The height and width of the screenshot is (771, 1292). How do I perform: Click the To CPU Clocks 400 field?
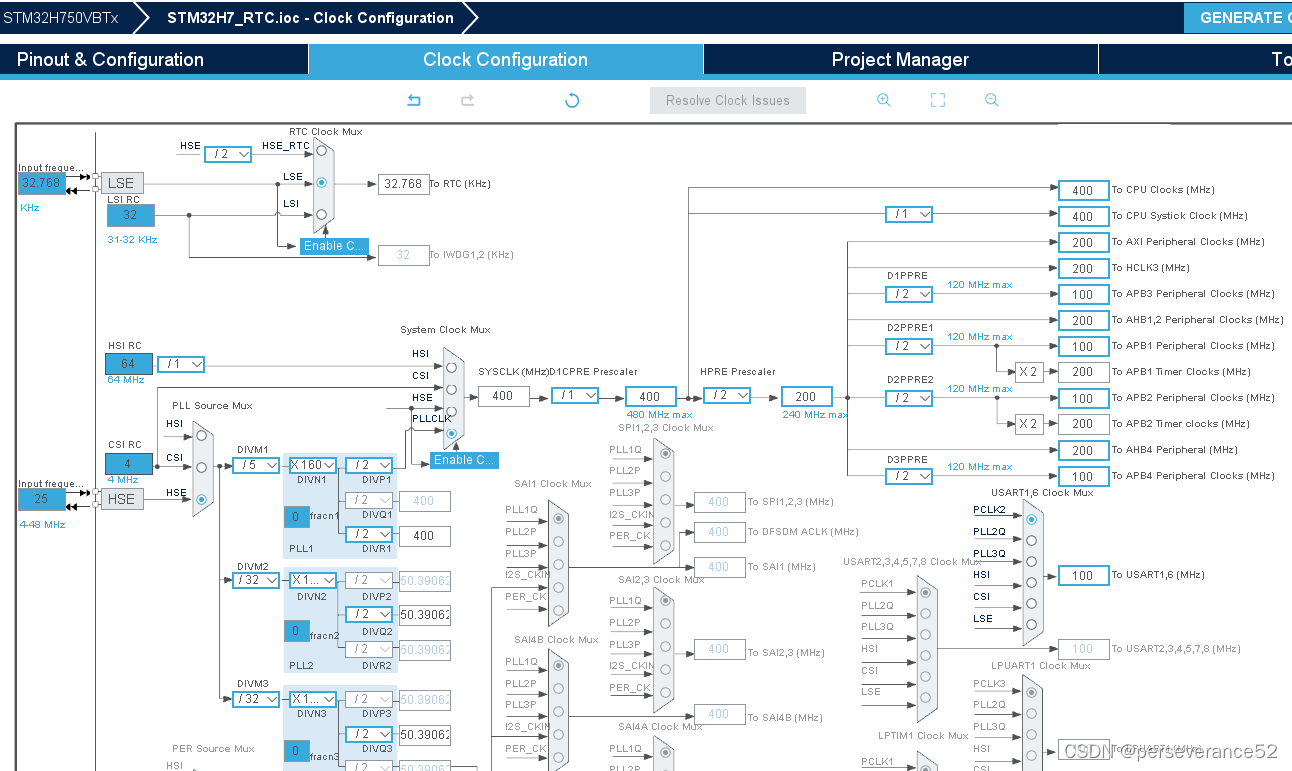[x=1083, y=190]
